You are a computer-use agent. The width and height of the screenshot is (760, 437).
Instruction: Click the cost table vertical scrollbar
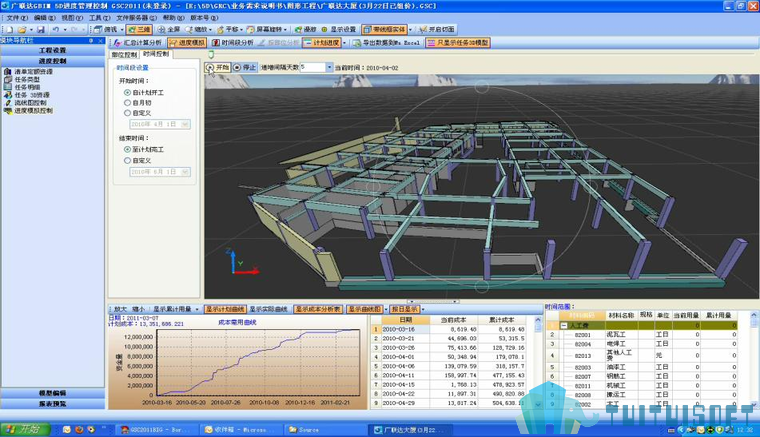pyautogui.click(x=538, y=362)
